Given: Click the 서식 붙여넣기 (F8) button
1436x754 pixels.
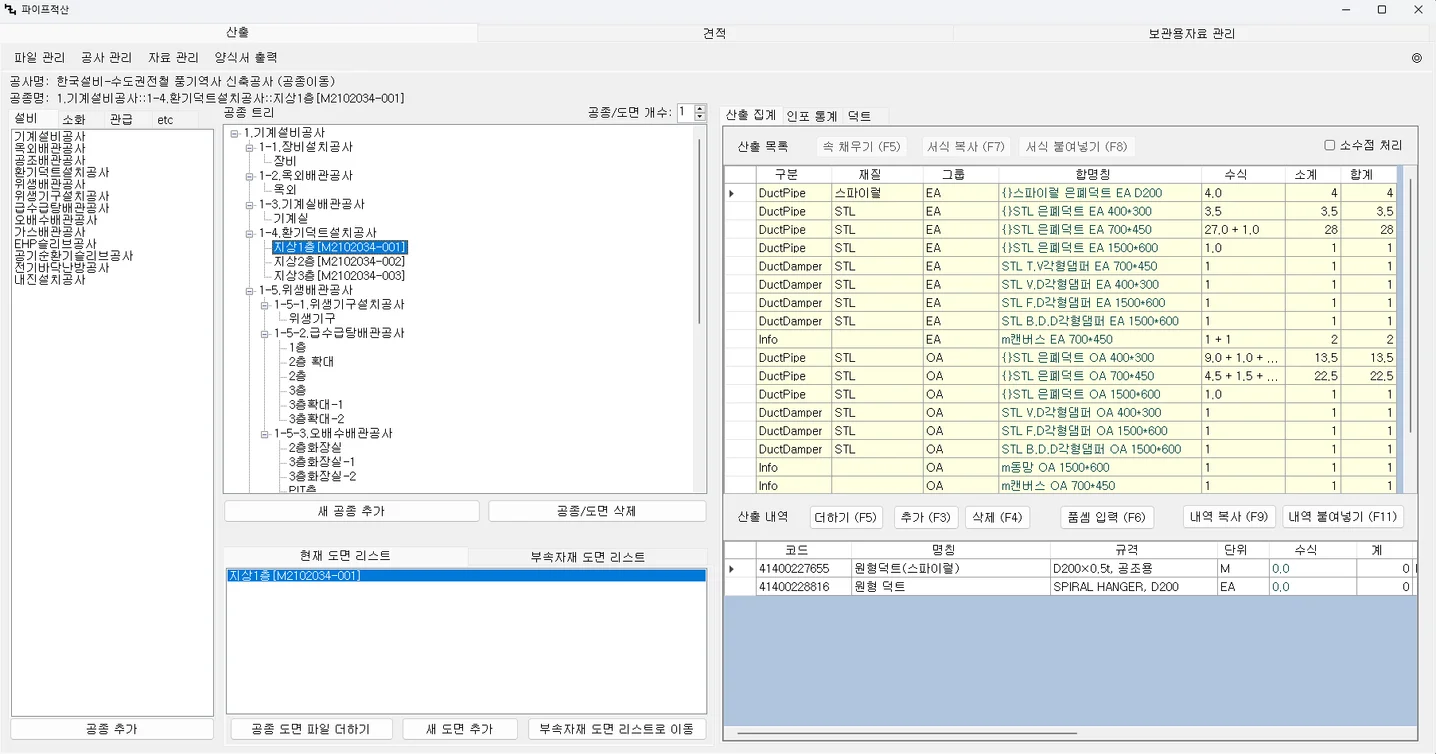Looking at the screenshot, I should tap(1077, 147).
